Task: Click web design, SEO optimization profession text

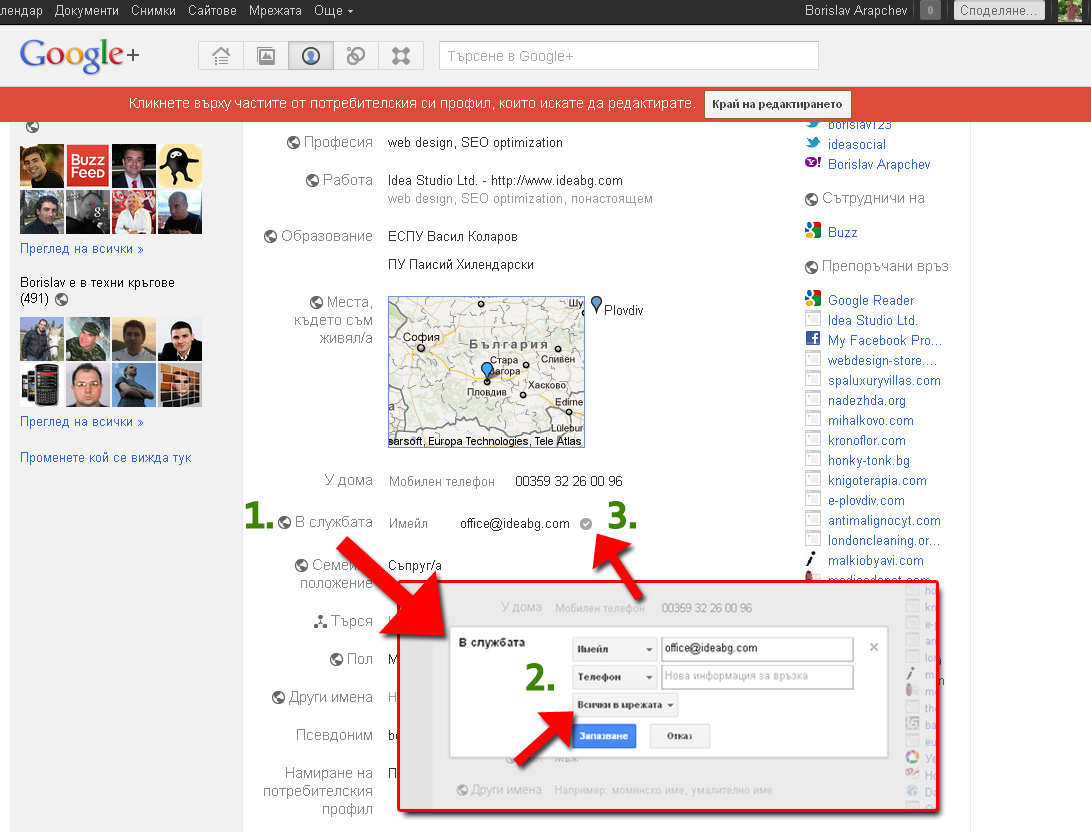Action: pyautogui.click(x=475, y=143)
